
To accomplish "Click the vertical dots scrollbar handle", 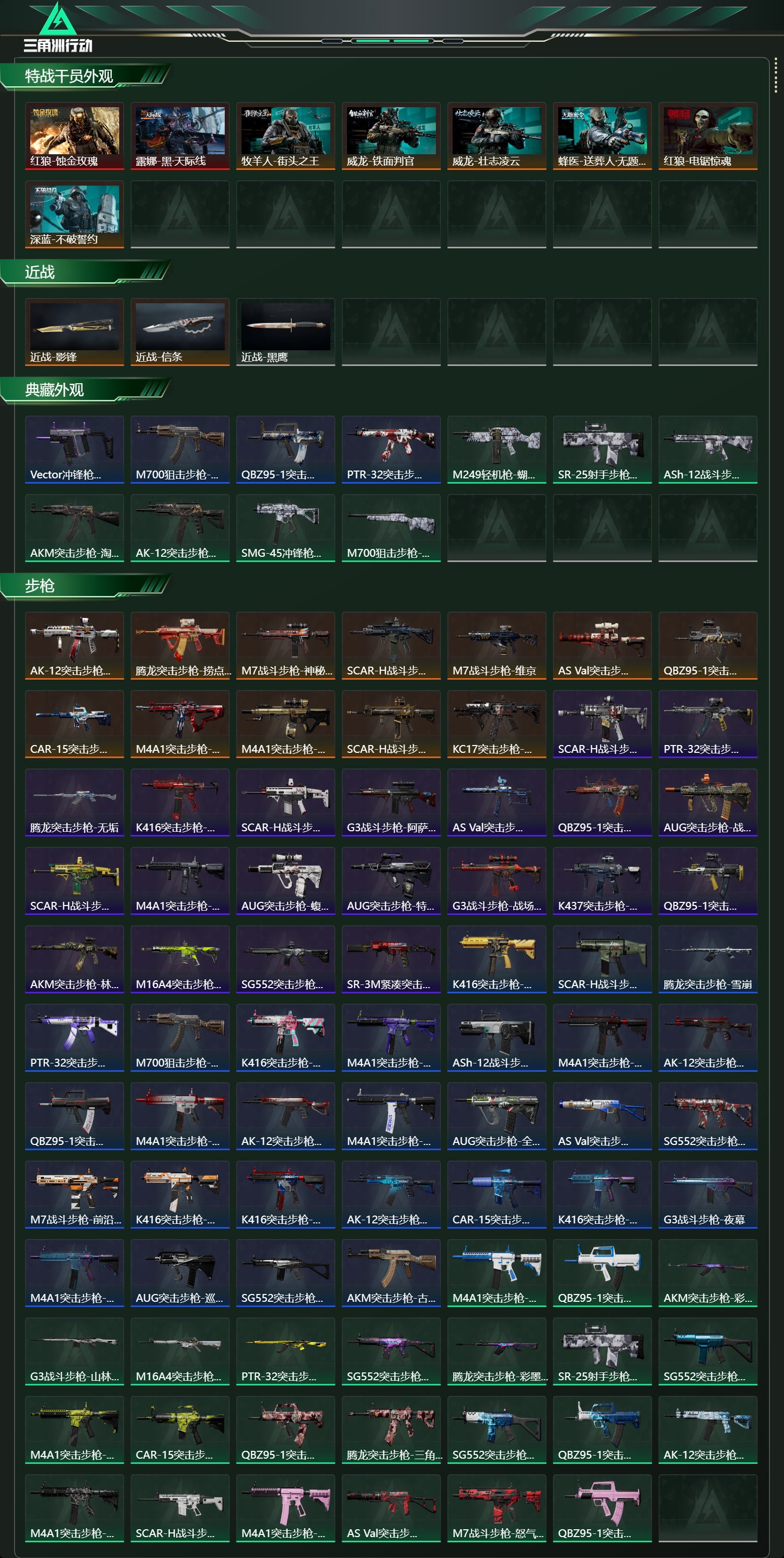I will (776, 77).
